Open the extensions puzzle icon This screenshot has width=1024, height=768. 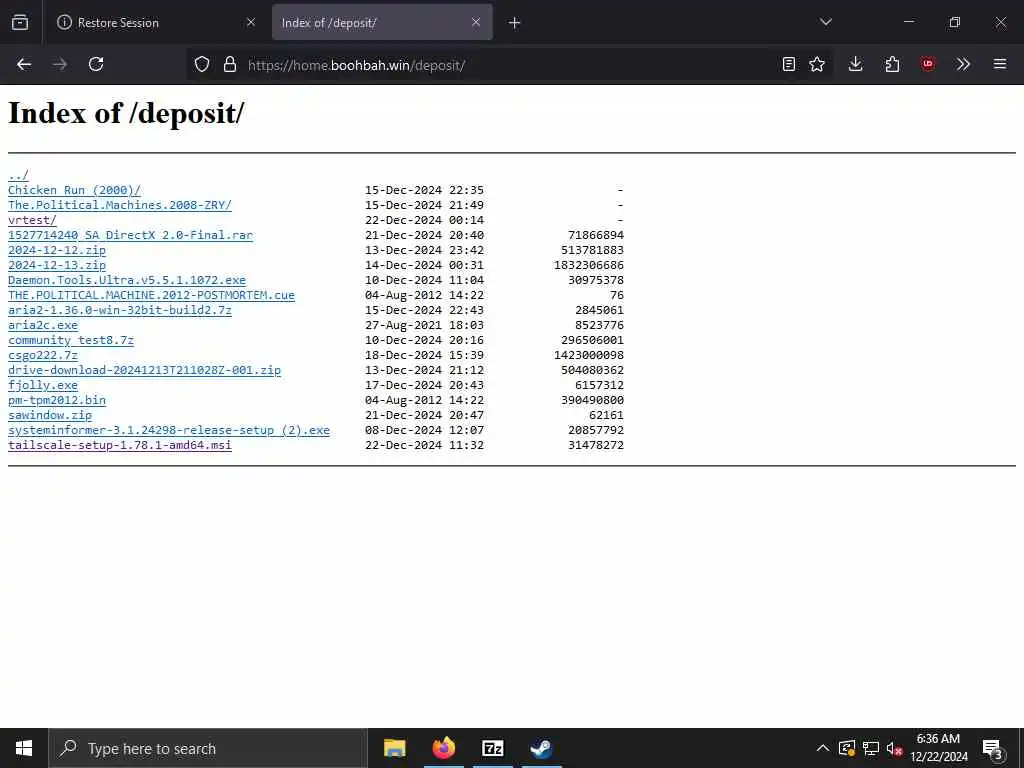[x=892, y=64]
